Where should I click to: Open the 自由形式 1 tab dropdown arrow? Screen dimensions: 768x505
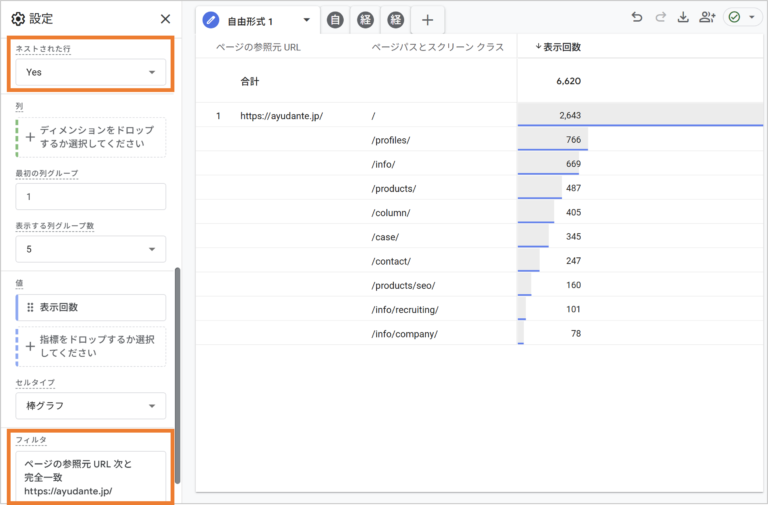click(x=306, y=20)
